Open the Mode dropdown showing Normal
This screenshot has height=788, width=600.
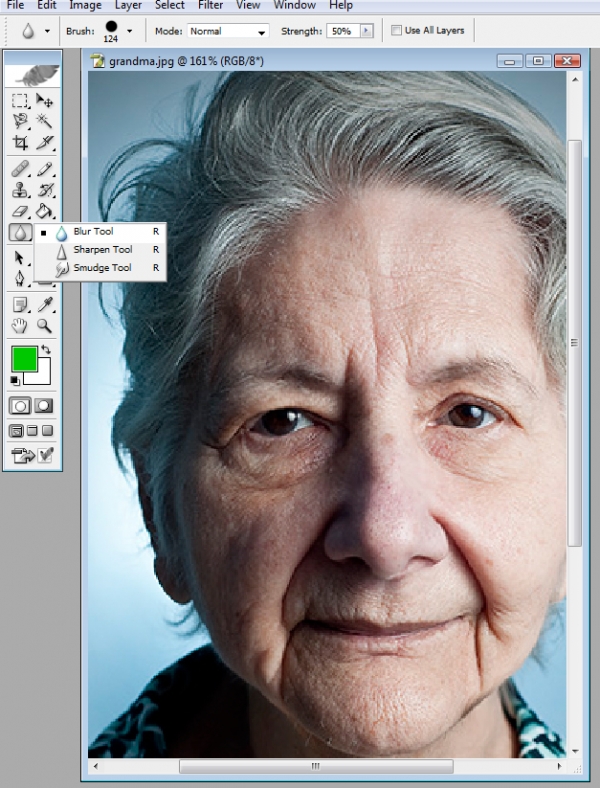(x=228, y=31)
